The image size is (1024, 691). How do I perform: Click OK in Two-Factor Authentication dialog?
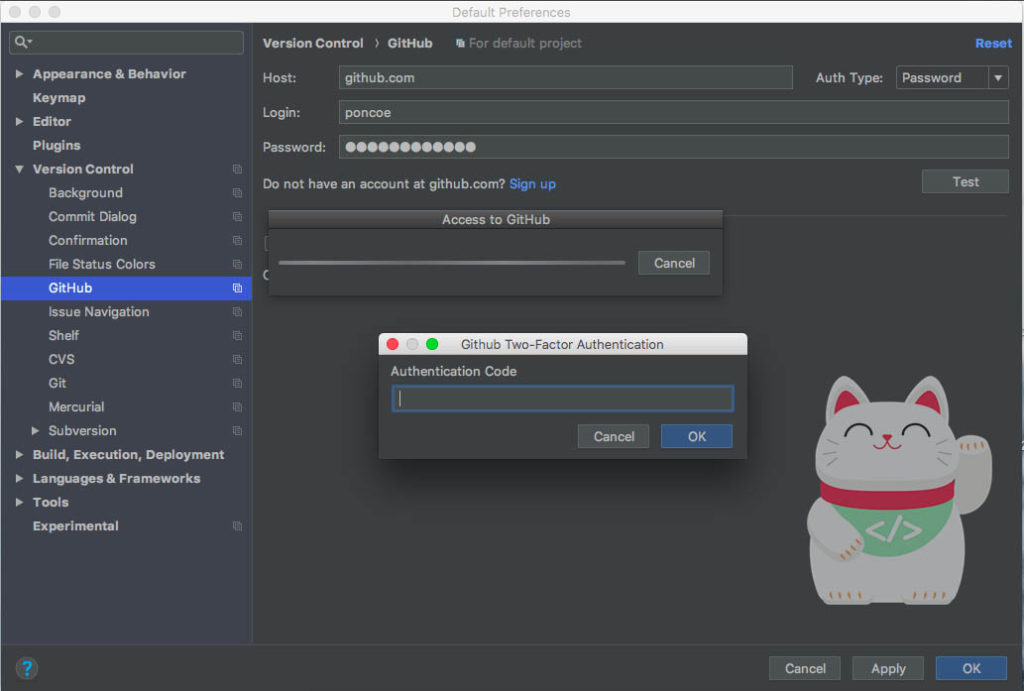click(697, 436)
